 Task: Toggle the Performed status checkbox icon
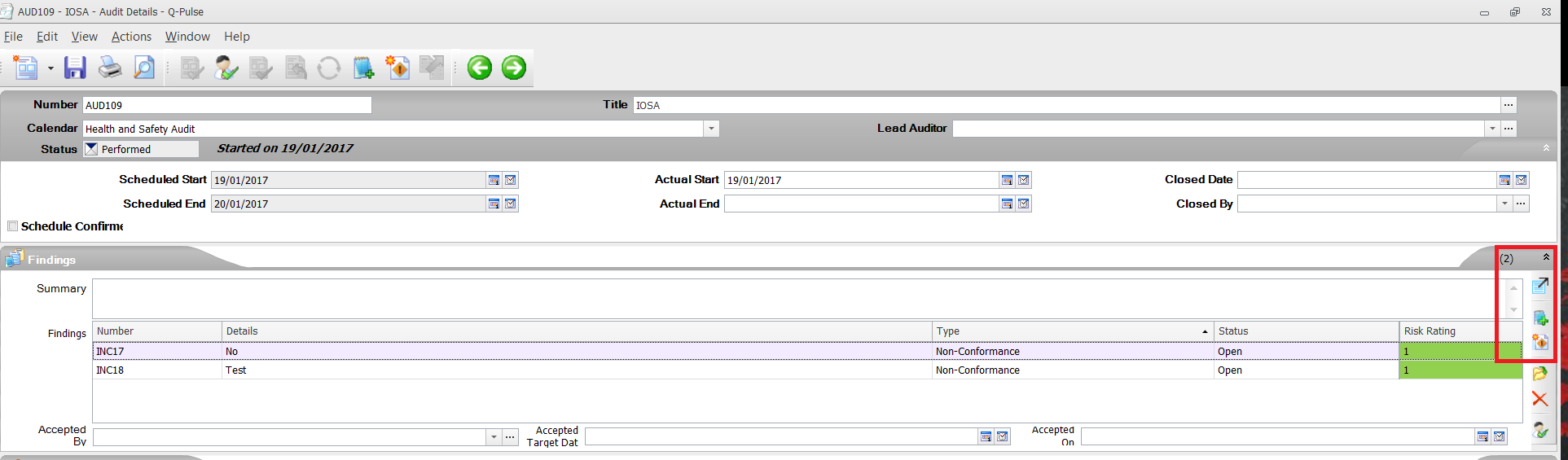coord(91,149)
